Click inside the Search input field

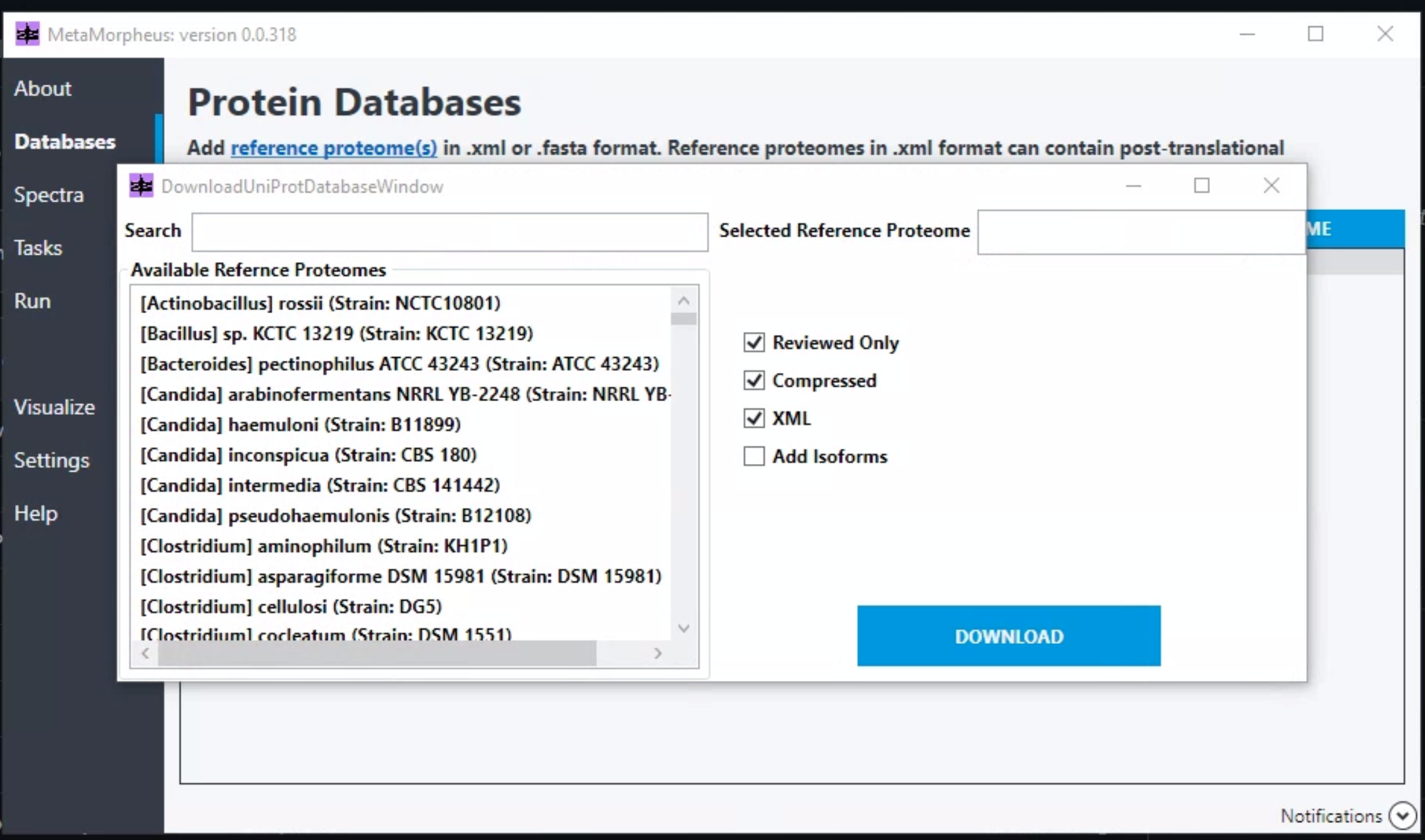[x=449, y=231]
